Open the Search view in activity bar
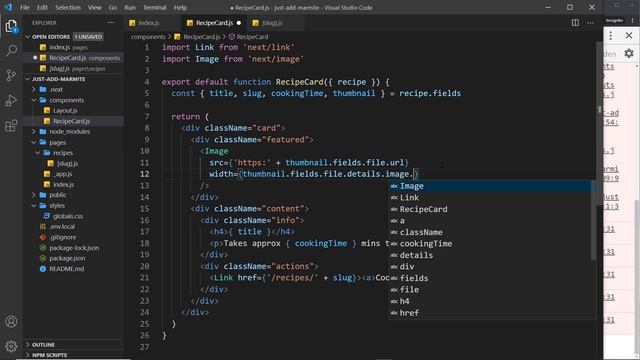 [x=11, y=50]
